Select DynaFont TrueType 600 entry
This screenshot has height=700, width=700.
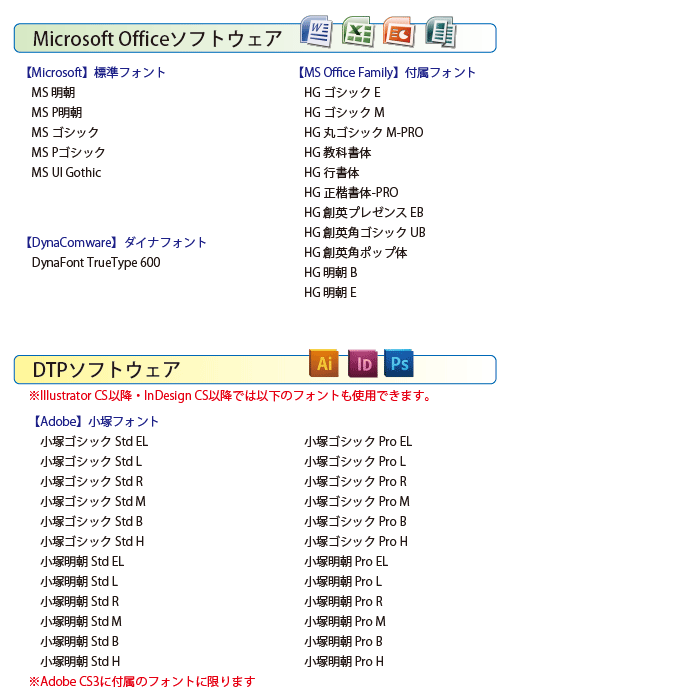96,262
